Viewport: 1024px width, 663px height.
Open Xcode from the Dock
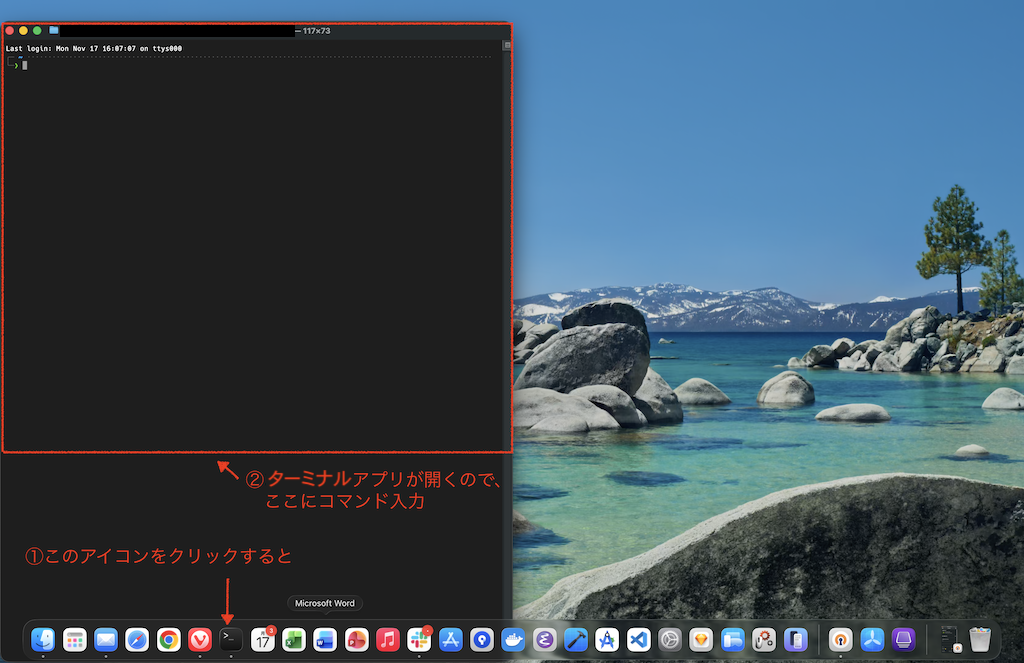pyautogui.click(x=576, y=639)
